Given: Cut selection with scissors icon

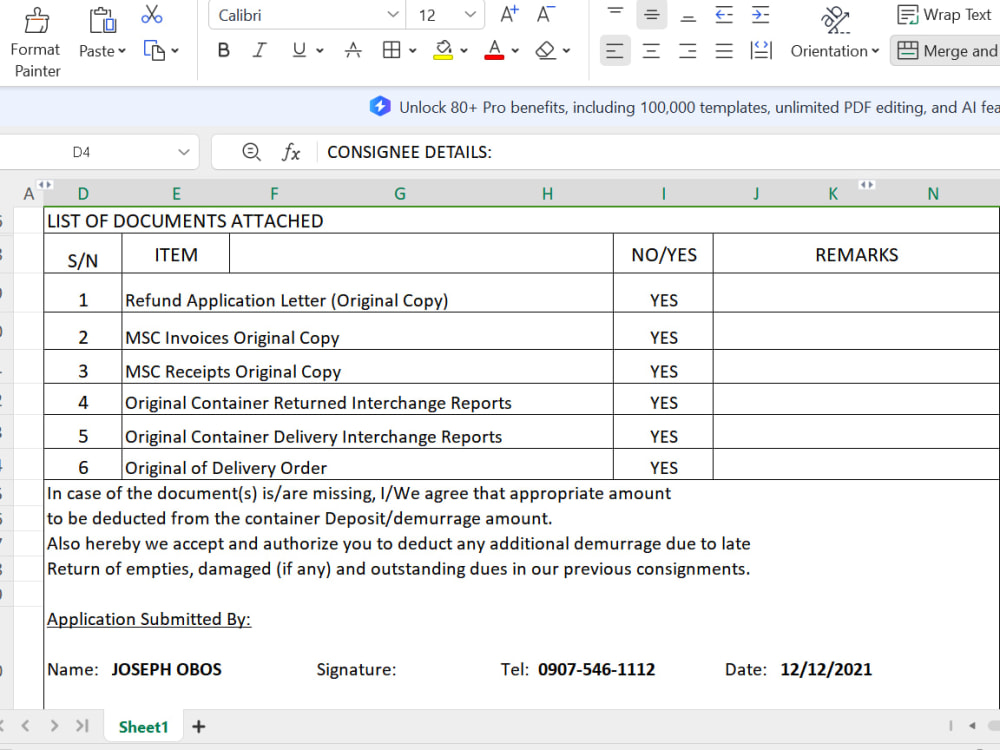Looking at the screenshot, I should [x=152, y=15].
